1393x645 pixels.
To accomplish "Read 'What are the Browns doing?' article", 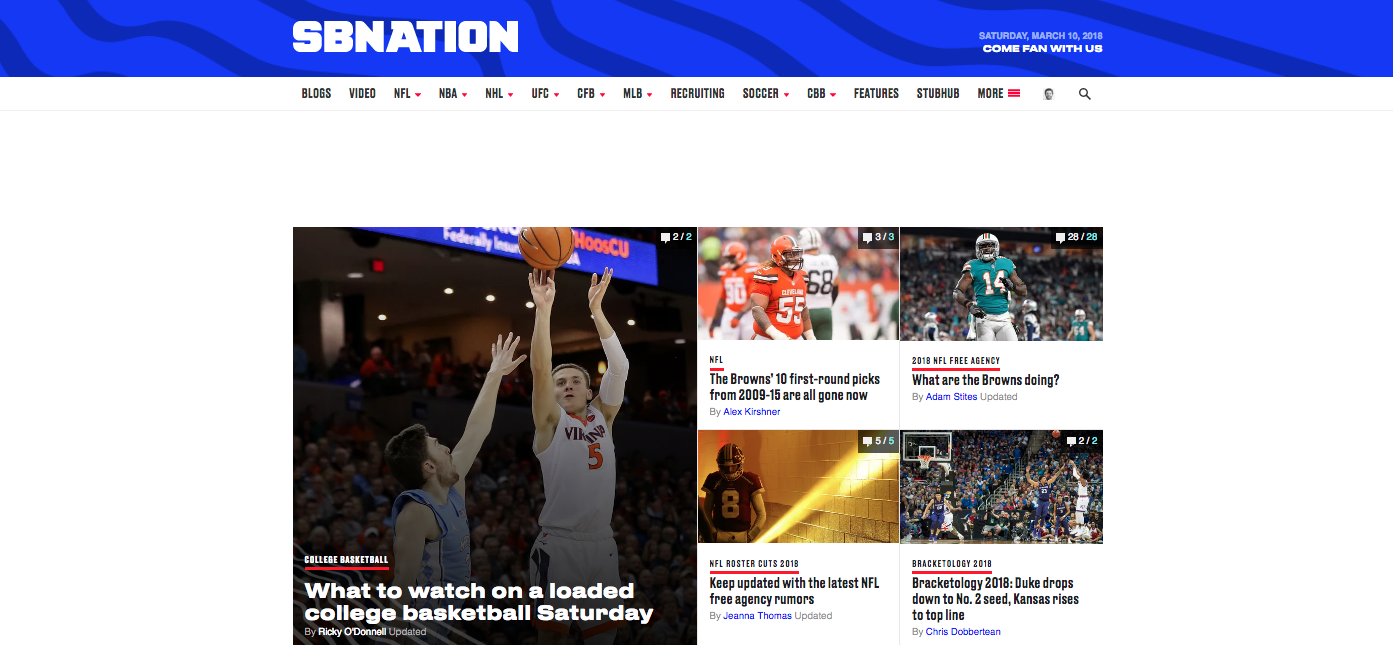I will (x=985, y=380).
